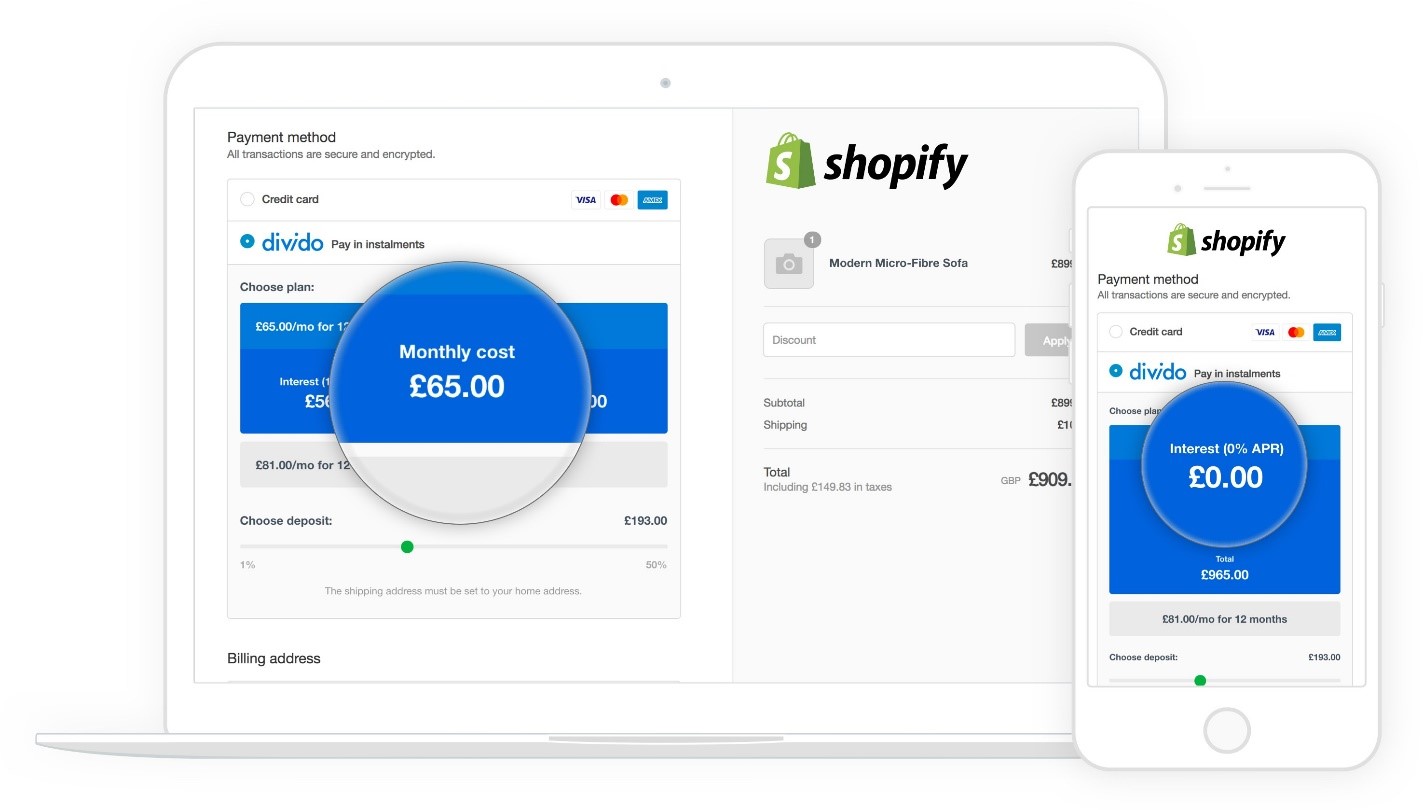Click the 1% minimum deposit label

pyautogui.click(x=247, y=565)
